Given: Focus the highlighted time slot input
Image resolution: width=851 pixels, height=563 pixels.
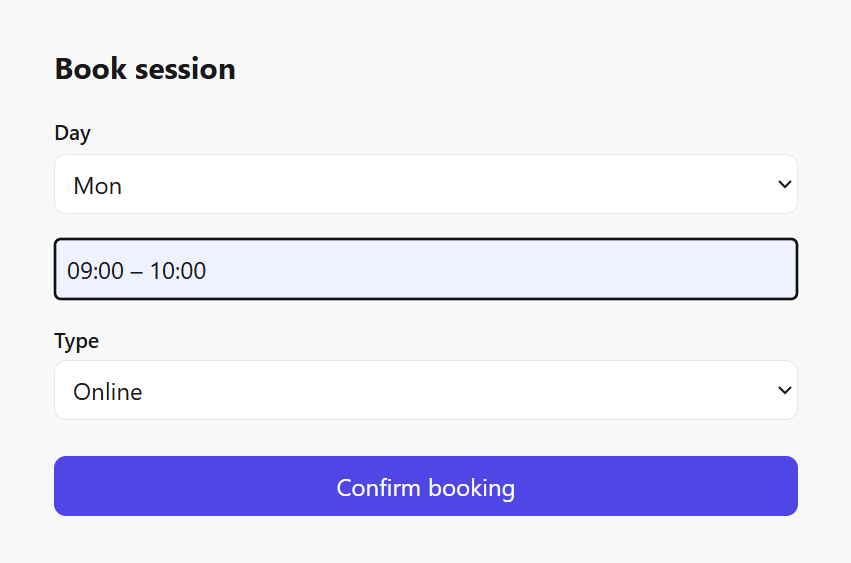Looking at the screenshot, I should click(x=425, y=270).
